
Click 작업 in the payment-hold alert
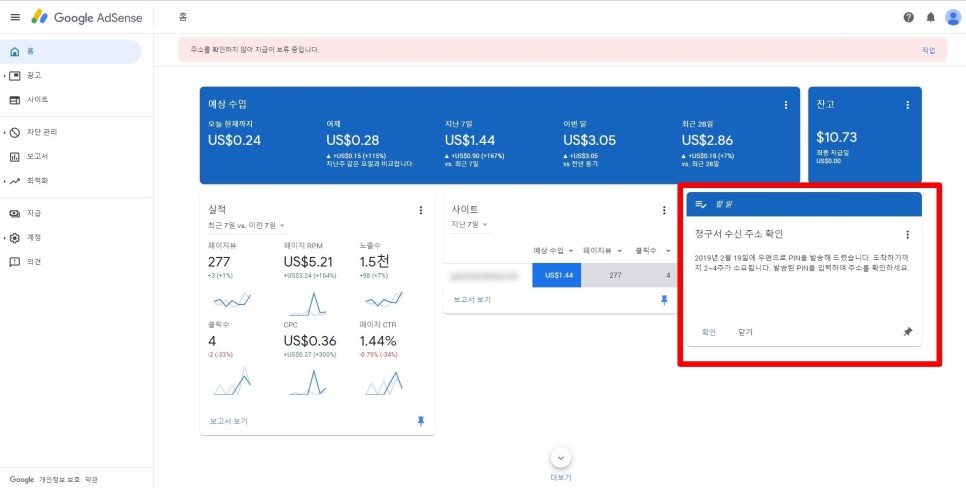(x=928, y=50)
